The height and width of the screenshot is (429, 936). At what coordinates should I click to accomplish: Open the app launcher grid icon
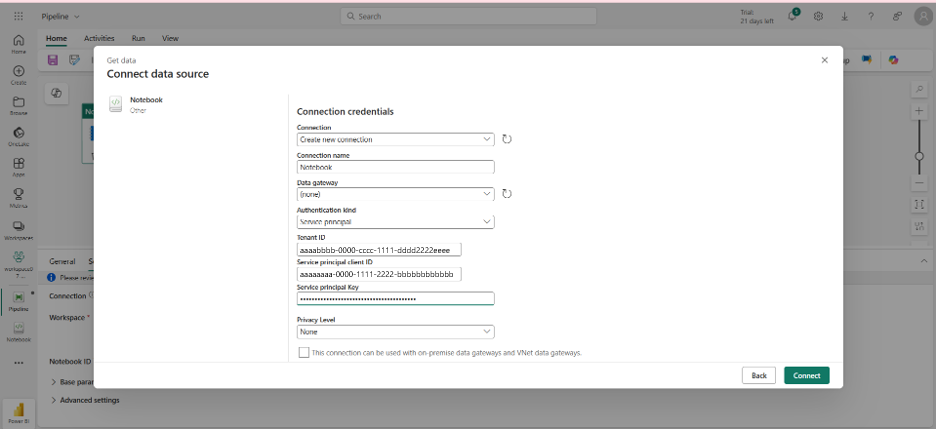point(19,16)
